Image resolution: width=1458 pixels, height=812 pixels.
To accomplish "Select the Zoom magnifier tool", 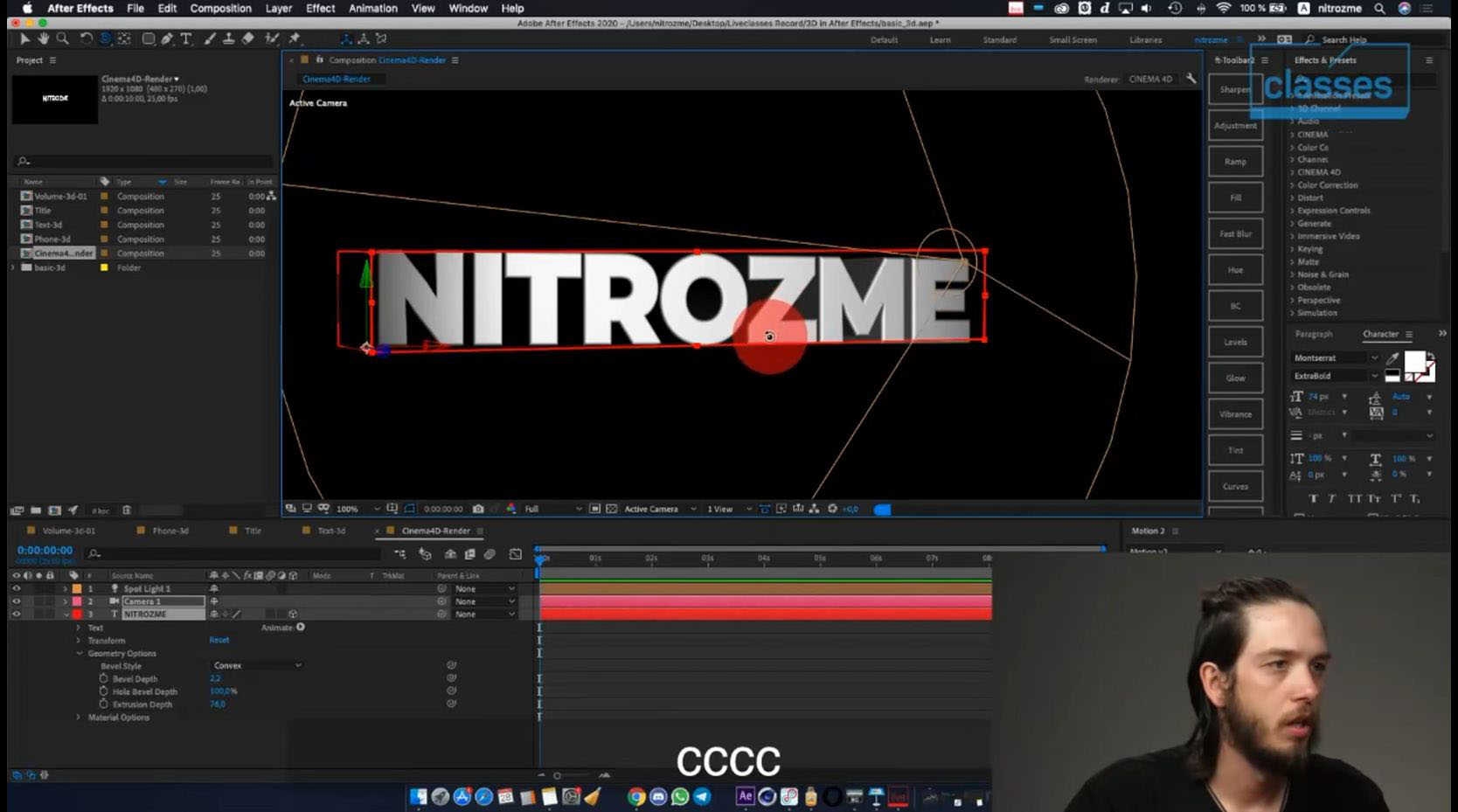I will (x=63, y=38).
